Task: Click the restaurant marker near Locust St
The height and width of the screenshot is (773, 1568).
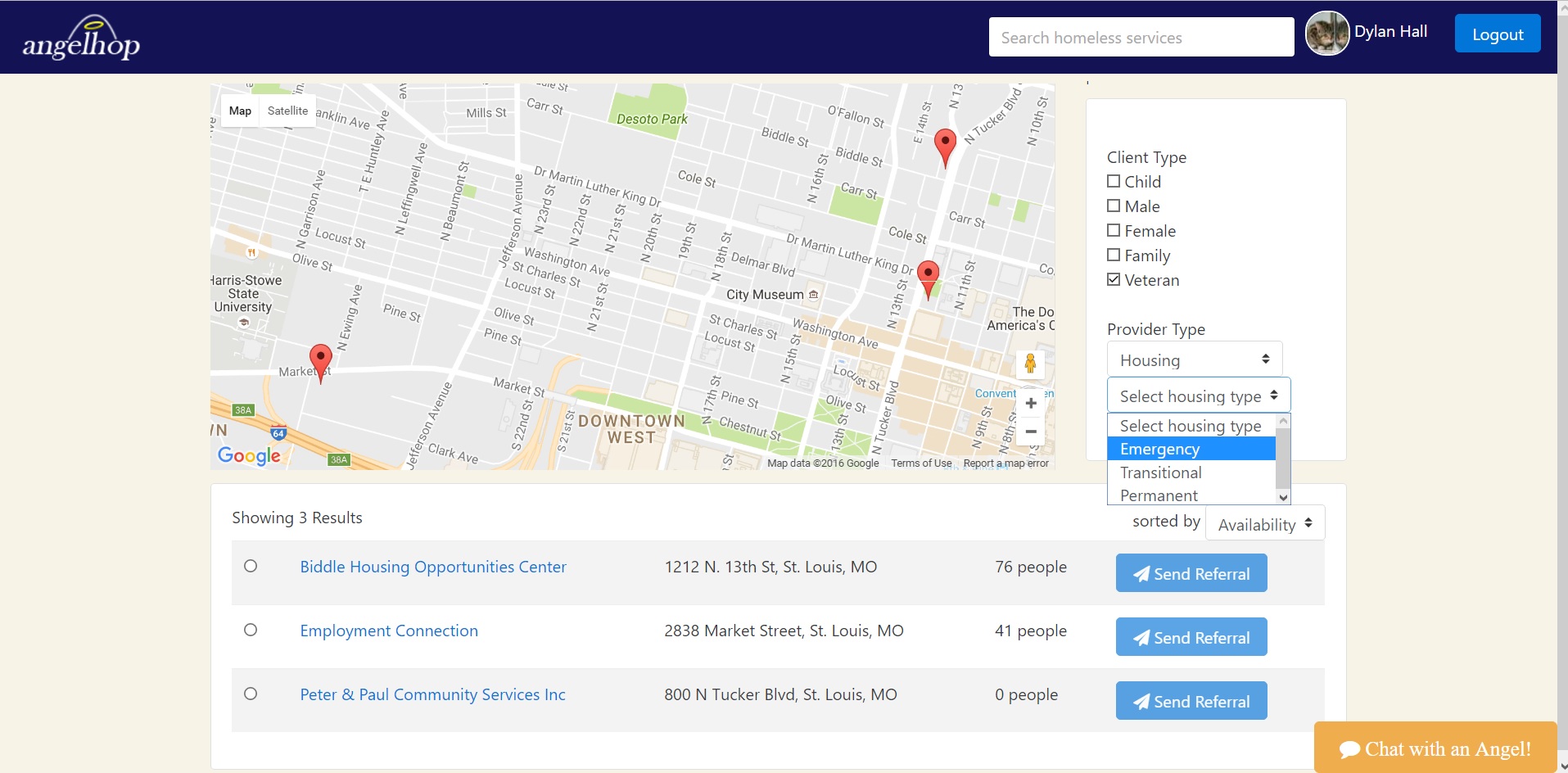Action: click(252, 252)
